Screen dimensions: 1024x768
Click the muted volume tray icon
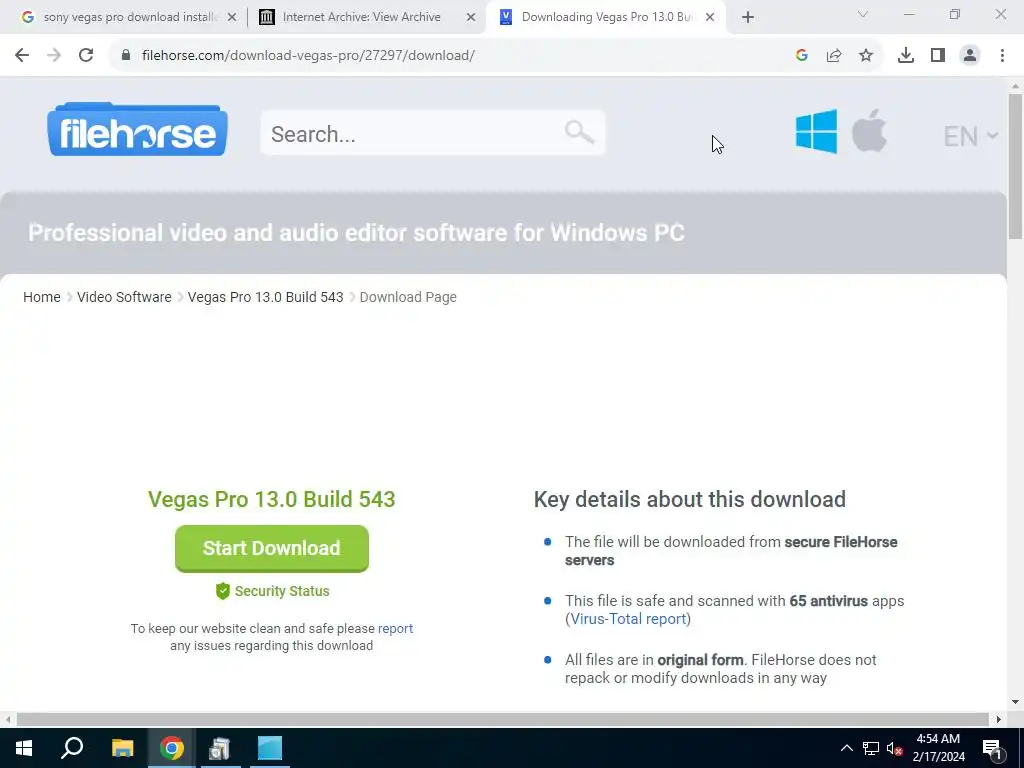895,749
